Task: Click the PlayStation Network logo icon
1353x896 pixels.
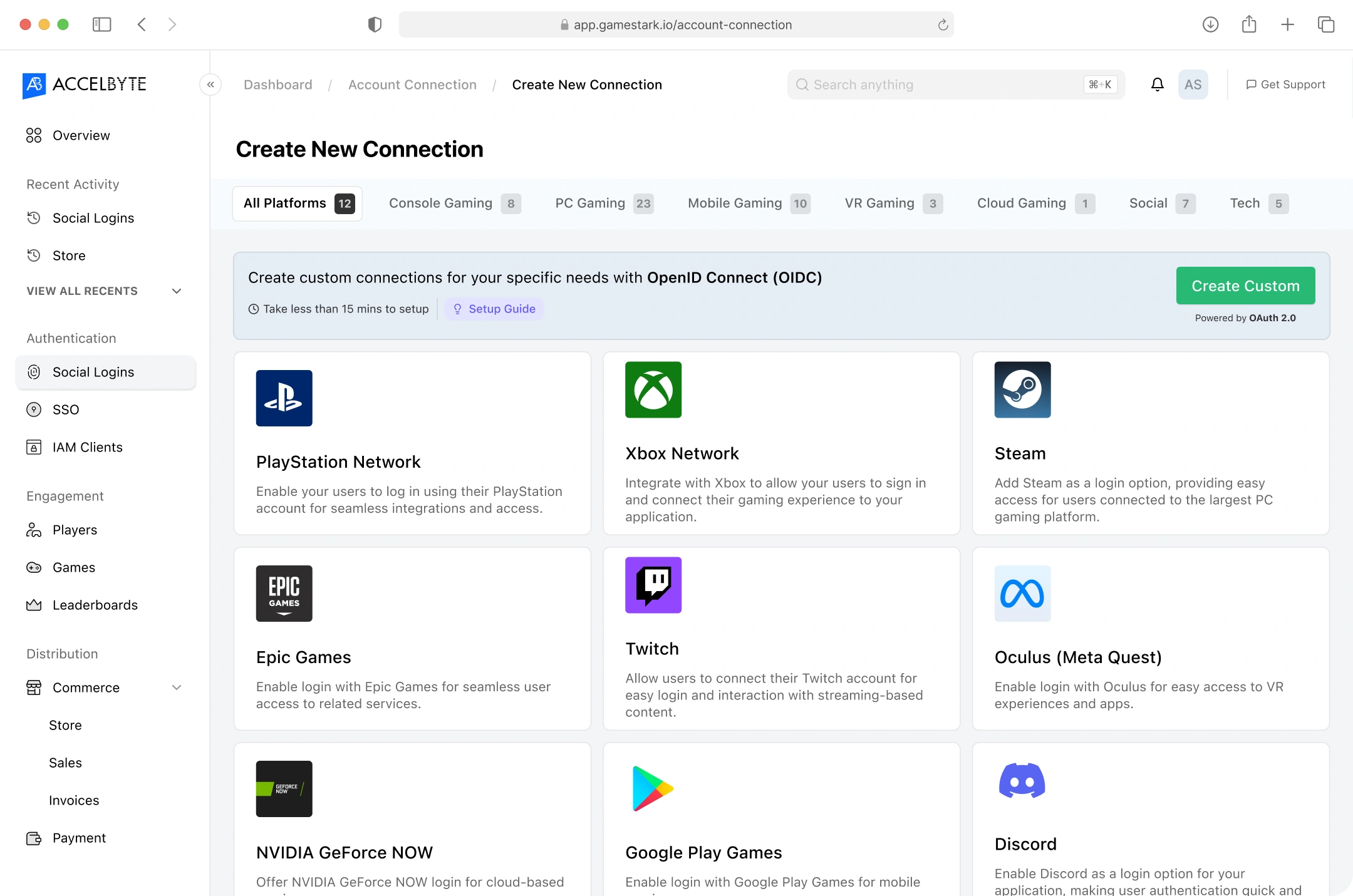Action: pos(284,398)
